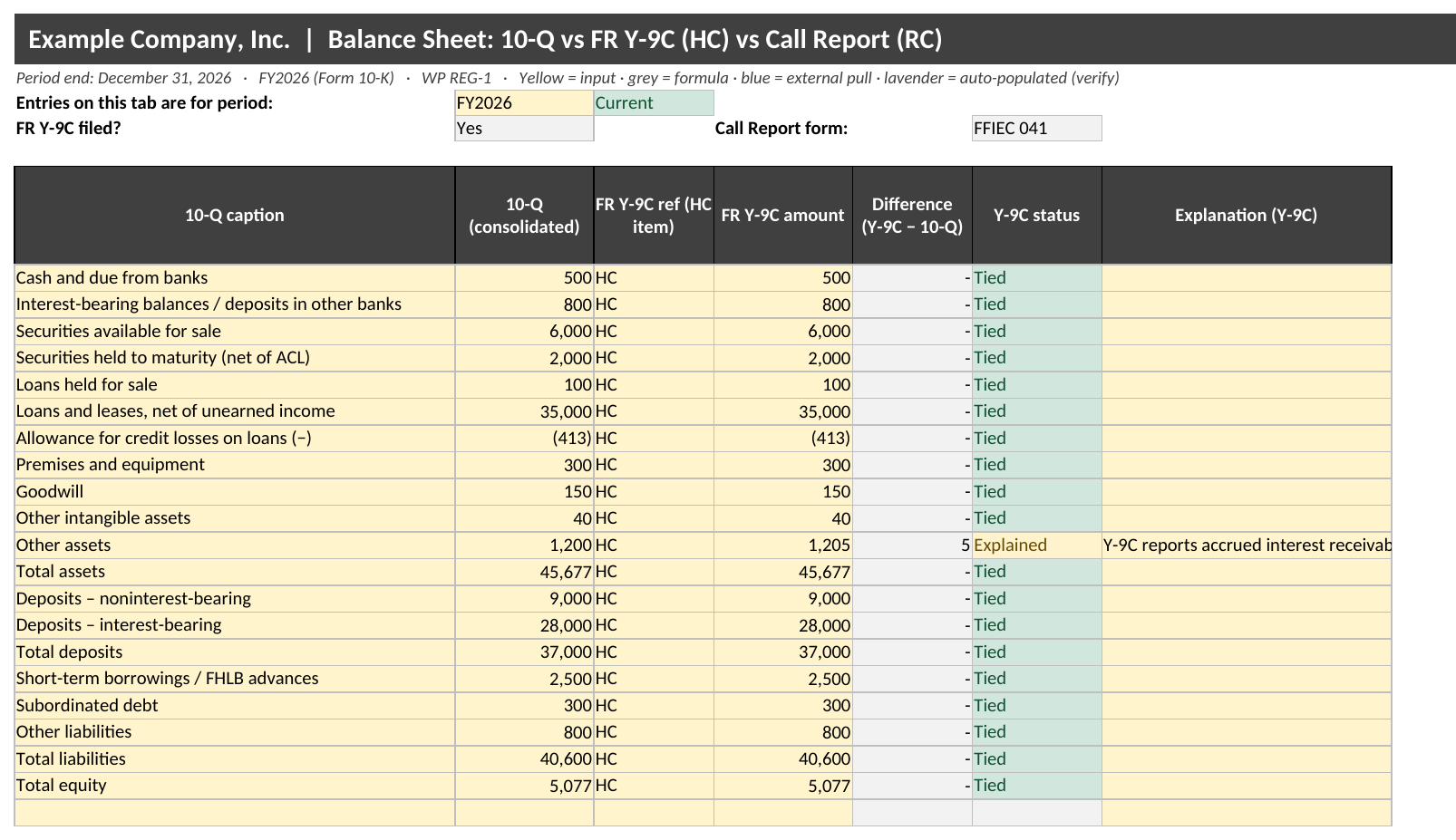1456x840 pixels.
Task: Click the FR Y-9C amount 28,000 for interest-bearing deposits
Action: [783, 625]
